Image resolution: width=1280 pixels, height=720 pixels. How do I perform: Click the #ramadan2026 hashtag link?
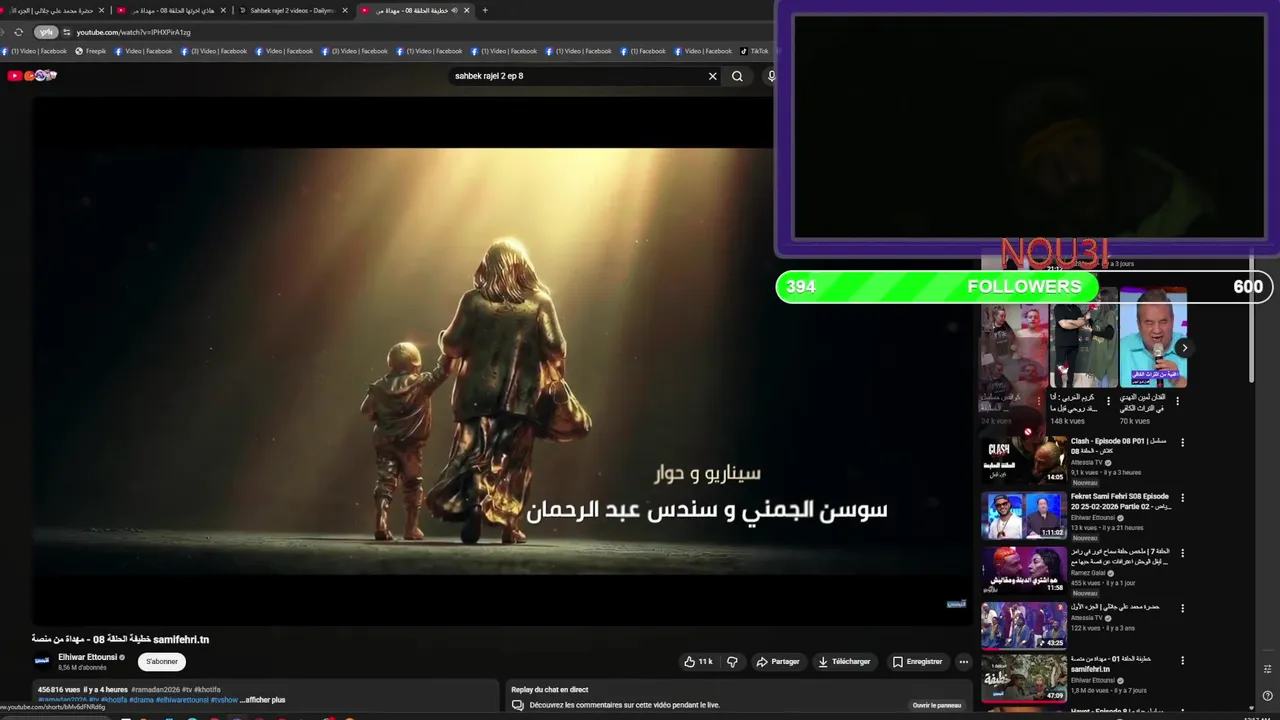coord(155,690)
